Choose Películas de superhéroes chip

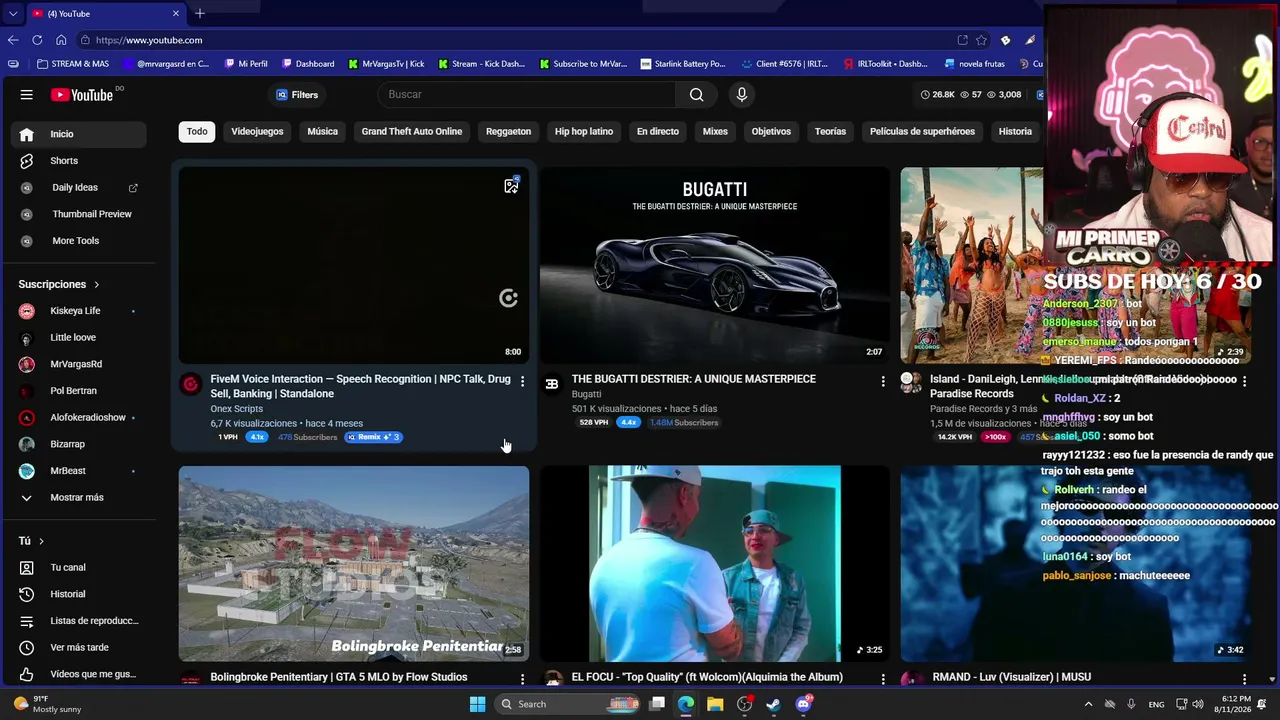(922, 132)
